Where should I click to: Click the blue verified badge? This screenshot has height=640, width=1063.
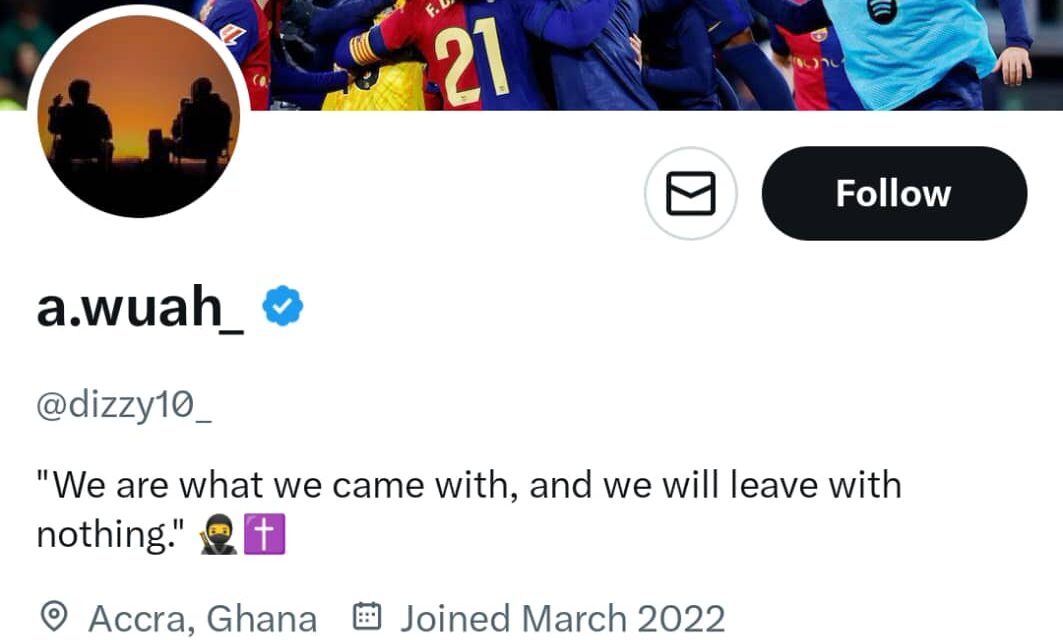click(283, 308)
